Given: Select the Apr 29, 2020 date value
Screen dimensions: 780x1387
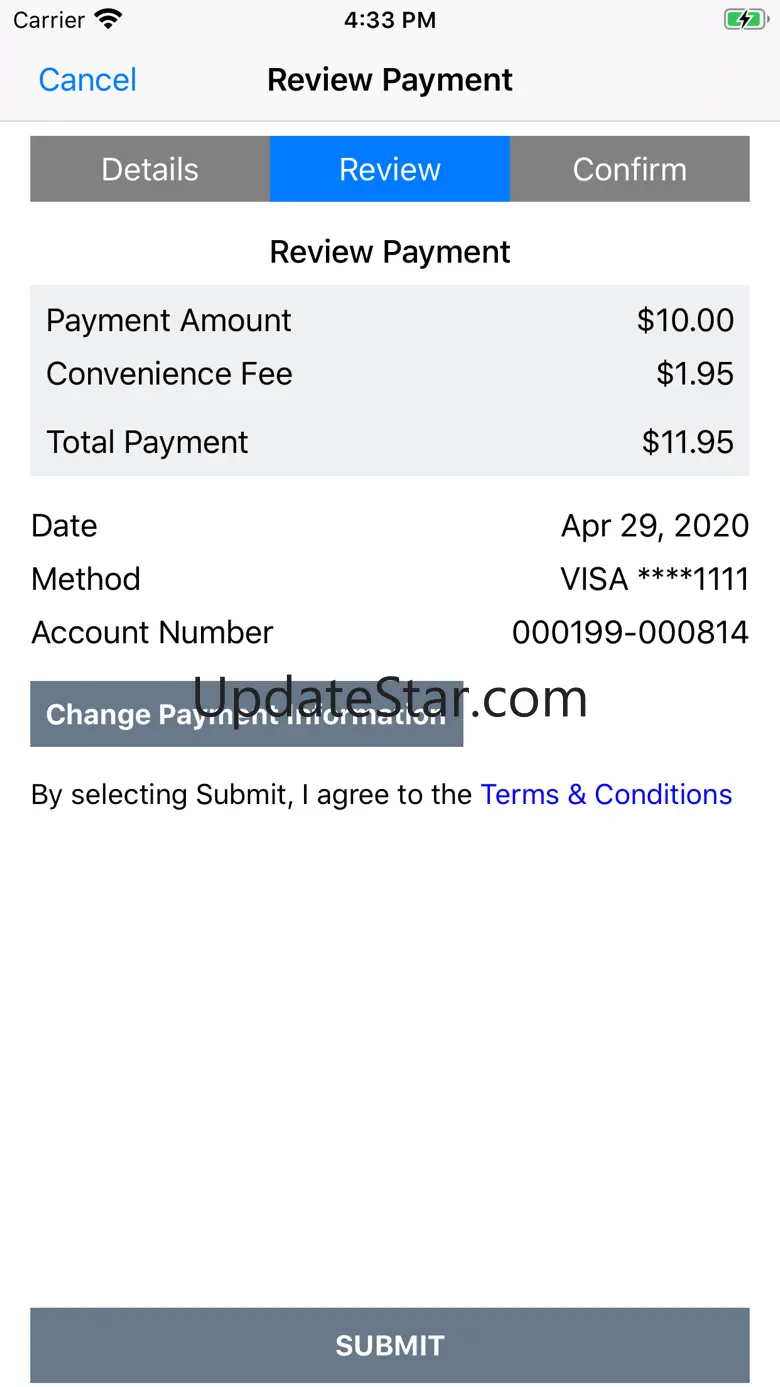Looking at the screenshot, I should [655, 526].
